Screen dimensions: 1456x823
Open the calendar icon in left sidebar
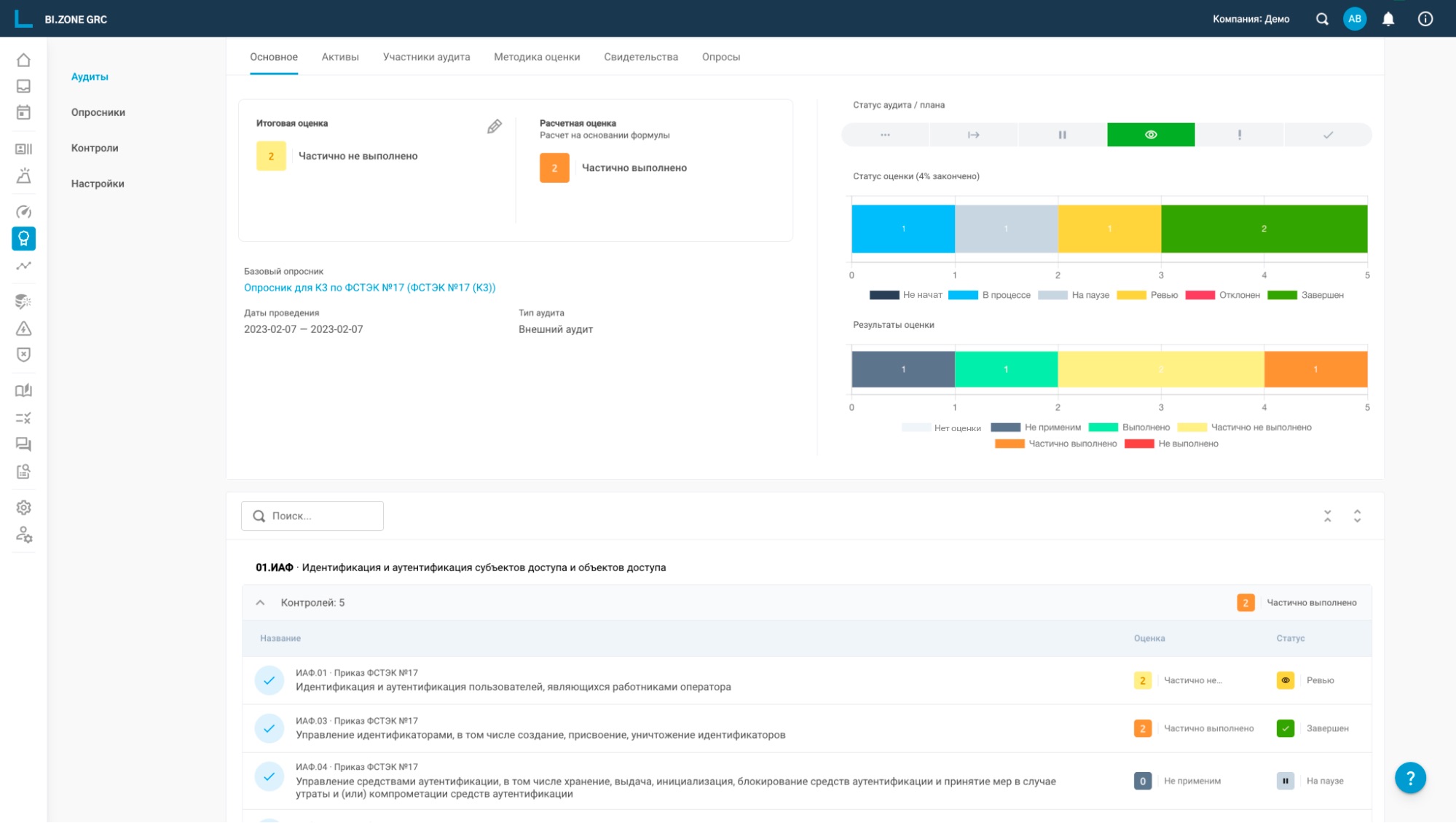pyautogui.click(x=23, y=112)
